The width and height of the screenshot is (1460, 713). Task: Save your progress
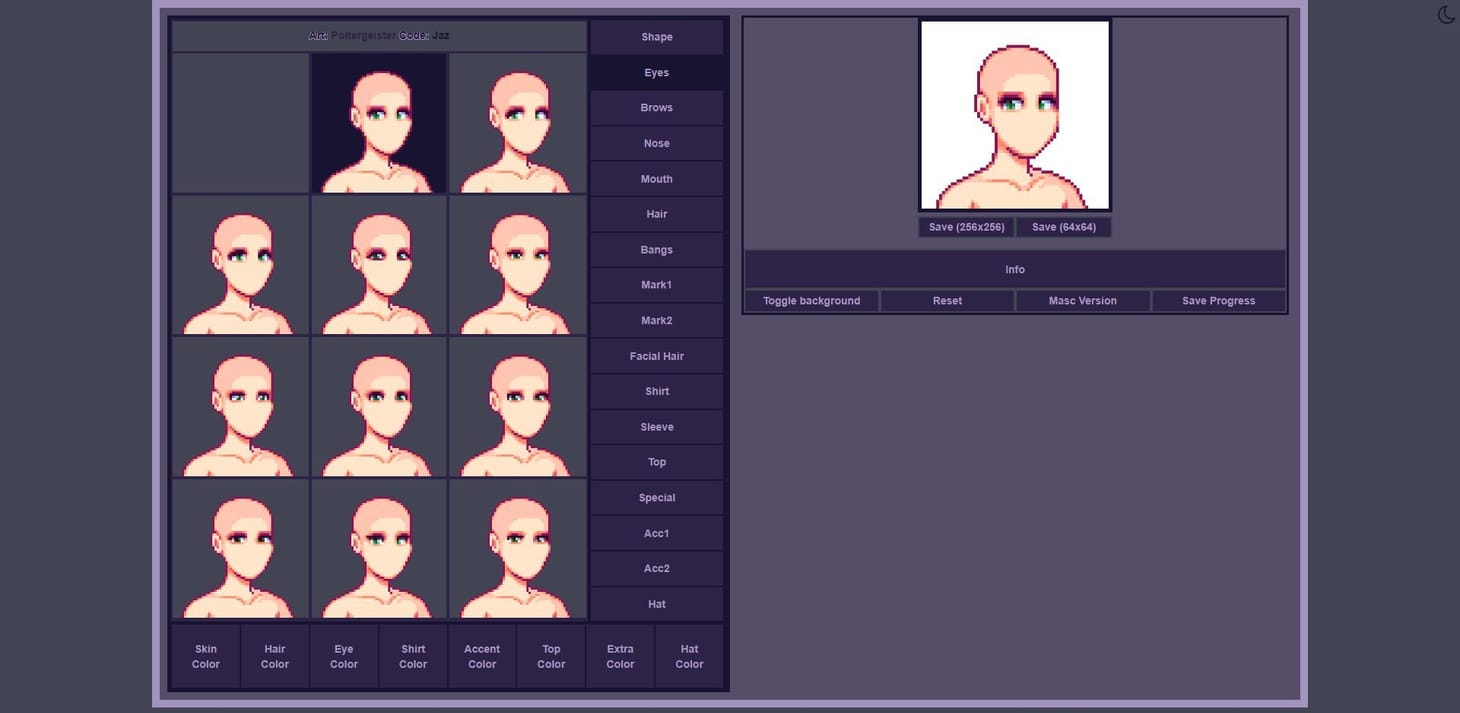click(x=1218, y=300)
